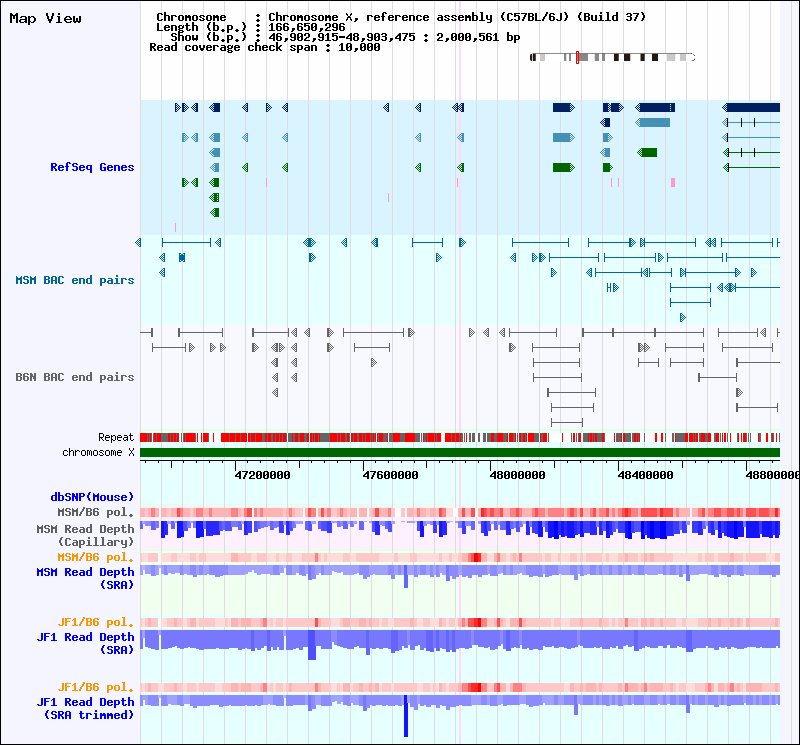Click the gray MSM/B6 pol. label
The height and width of the screenshot is (745, 800).
tap(95, 512)
